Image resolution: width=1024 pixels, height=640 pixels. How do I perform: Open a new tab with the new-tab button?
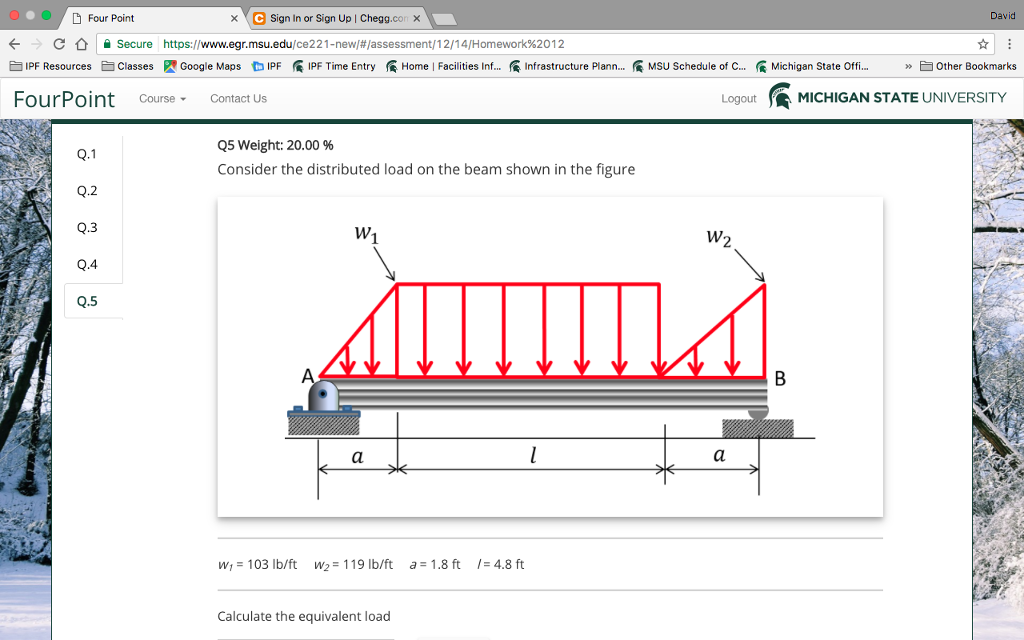coord(444,19)
